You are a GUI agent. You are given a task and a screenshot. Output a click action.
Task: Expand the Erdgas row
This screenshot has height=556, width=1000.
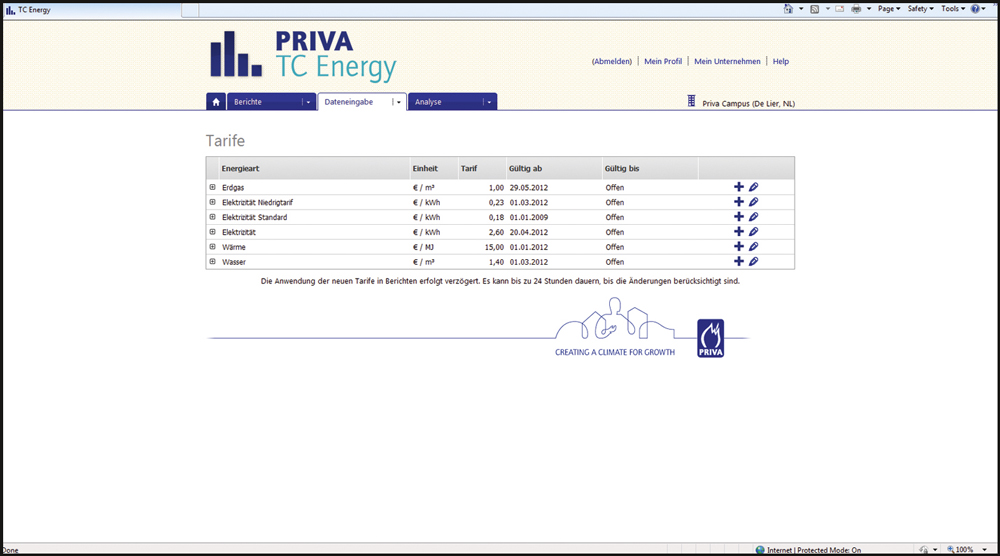pyautogui.click(x=212, y=187)
